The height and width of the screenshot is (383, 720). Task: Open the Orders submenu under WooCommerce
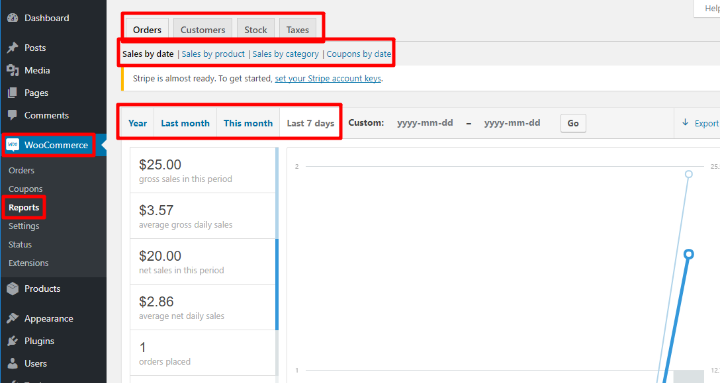pyautogui.click(x=21, y=170)
